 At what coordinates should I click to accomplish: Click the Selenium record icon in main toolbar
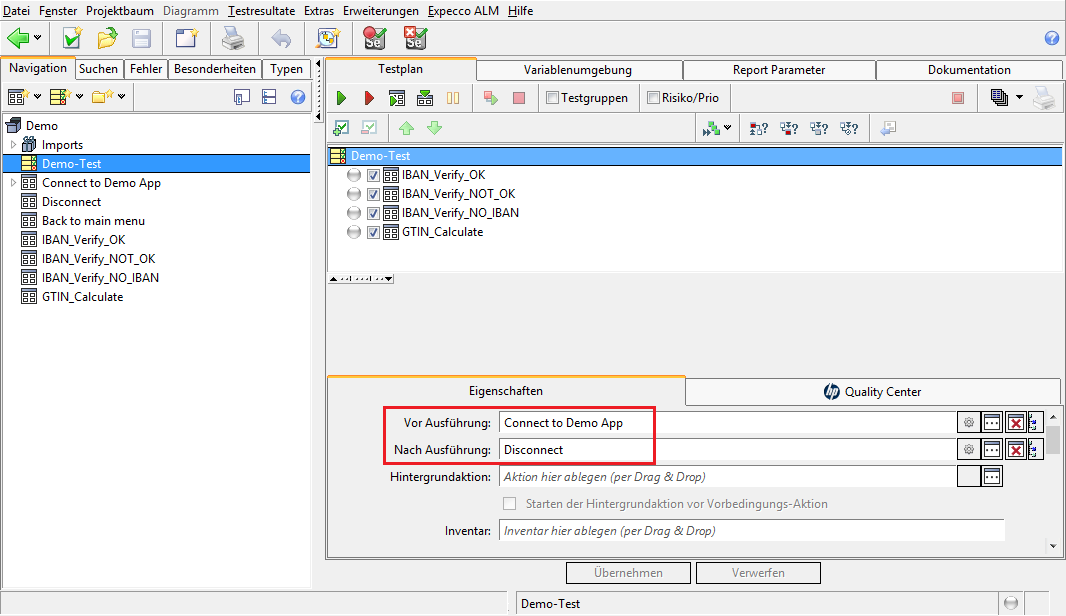point(374,39)
